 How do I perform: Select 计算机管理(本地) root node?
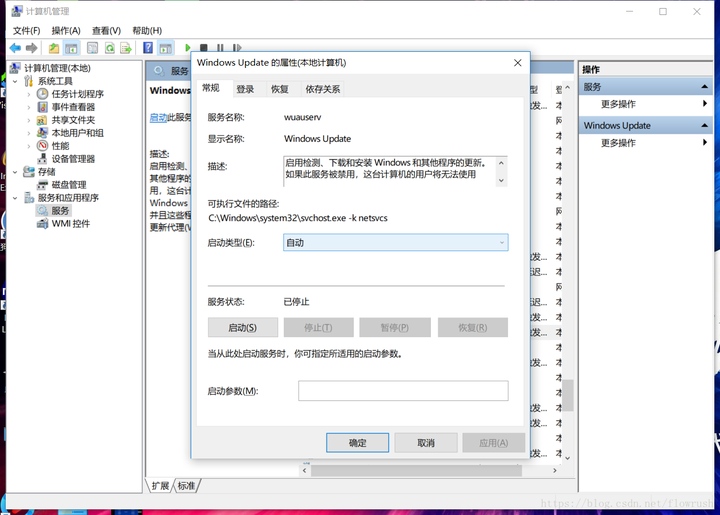(57, 68)
